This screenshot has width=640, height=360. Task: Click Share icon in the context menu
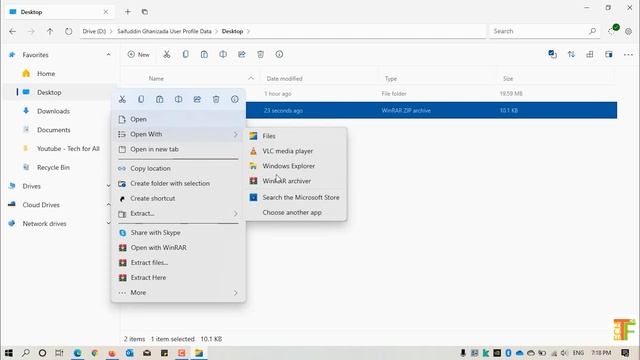click(x=197, y=99)
